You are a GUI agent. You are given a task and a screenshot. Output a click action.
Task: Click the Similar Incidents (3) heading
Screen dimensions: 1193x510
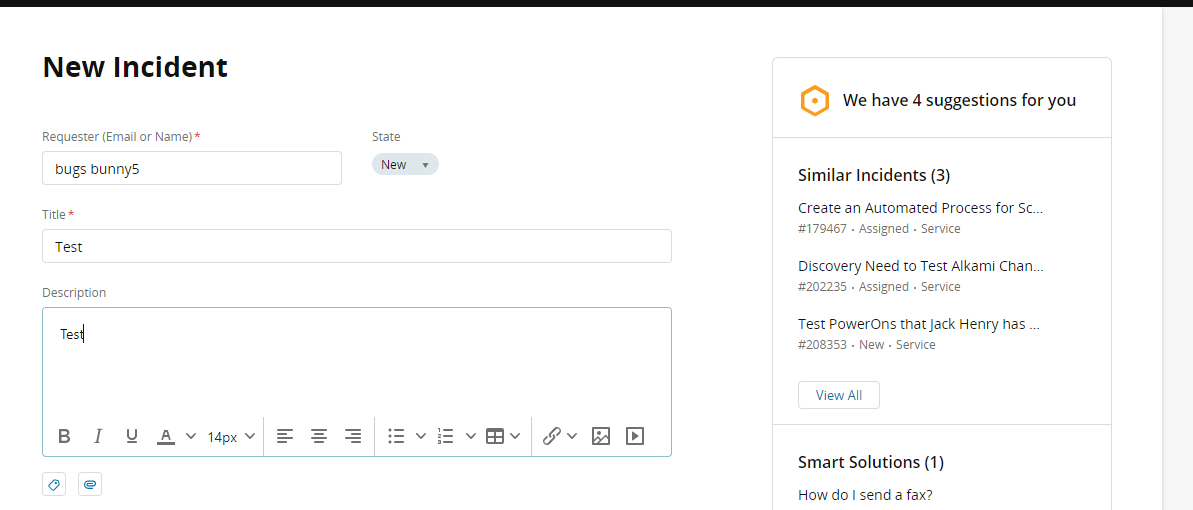pyautogui.click(x=874, y=175)
